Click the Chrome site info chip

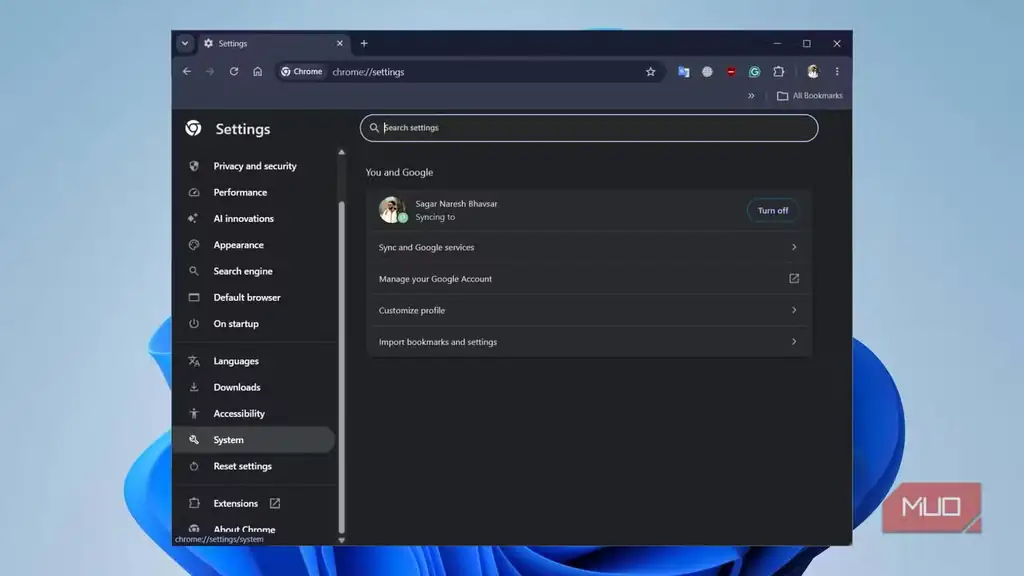tap(302, 72)
